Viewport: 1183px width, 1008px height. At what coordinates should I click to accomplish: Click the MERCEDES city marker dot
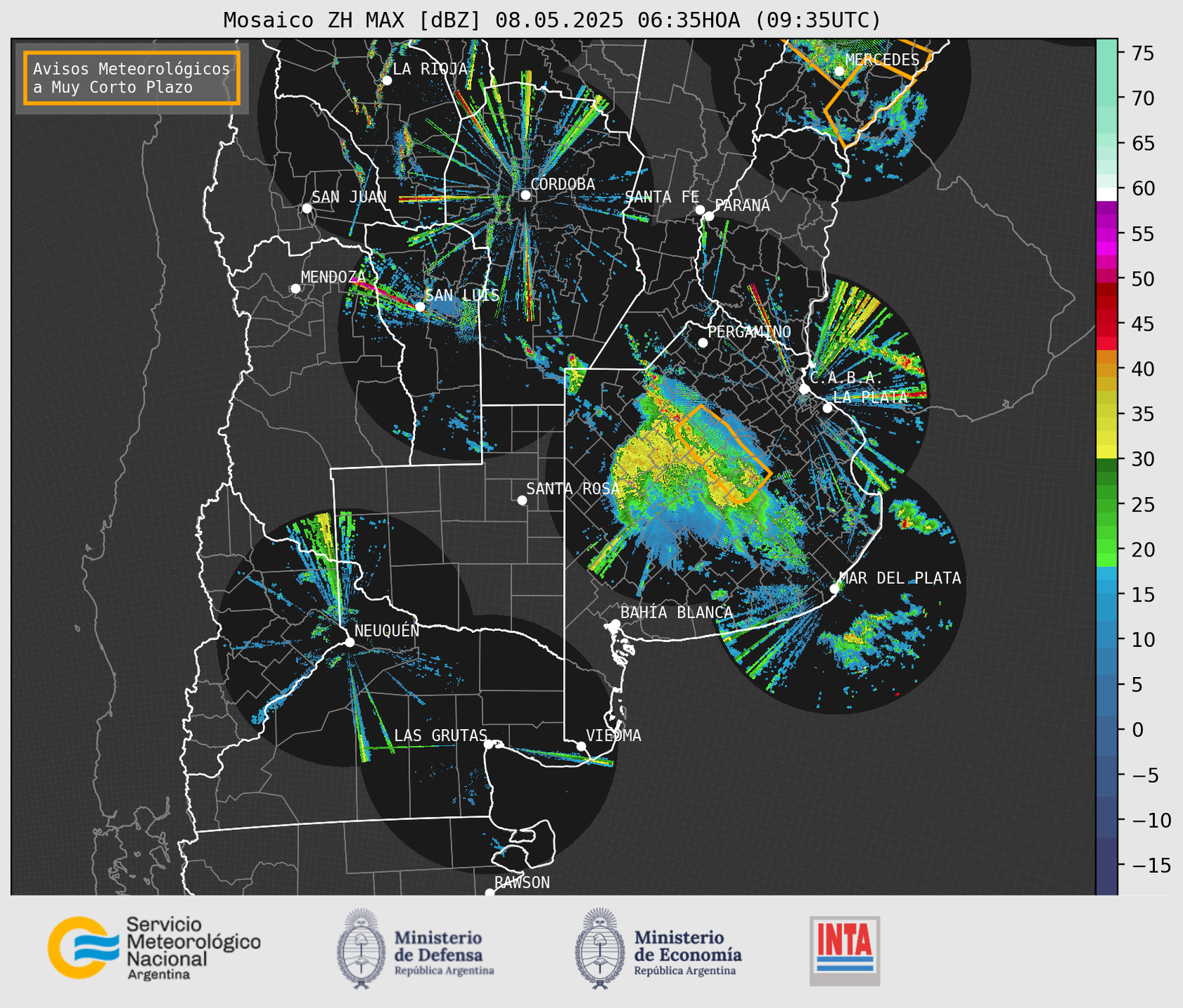[x=839, y=71]
